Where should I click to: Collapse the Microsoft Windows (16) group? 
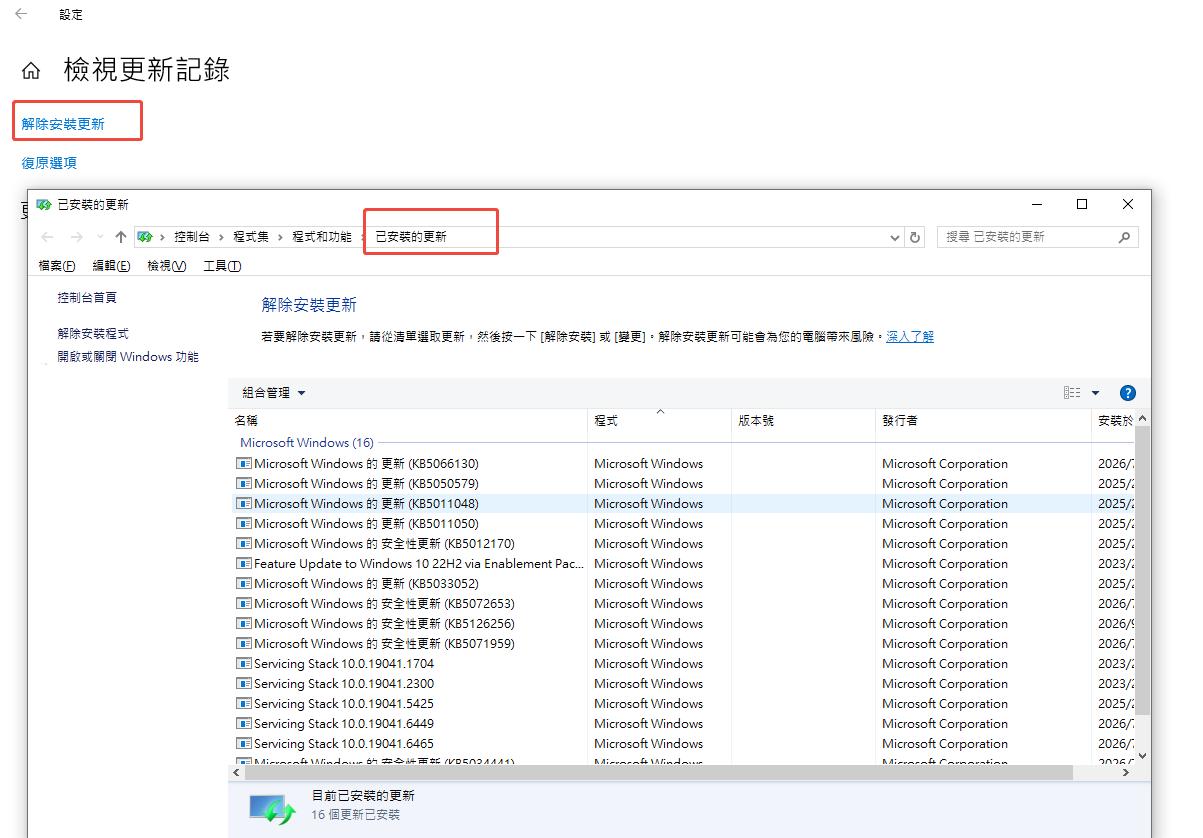click(x=307, y=442)
